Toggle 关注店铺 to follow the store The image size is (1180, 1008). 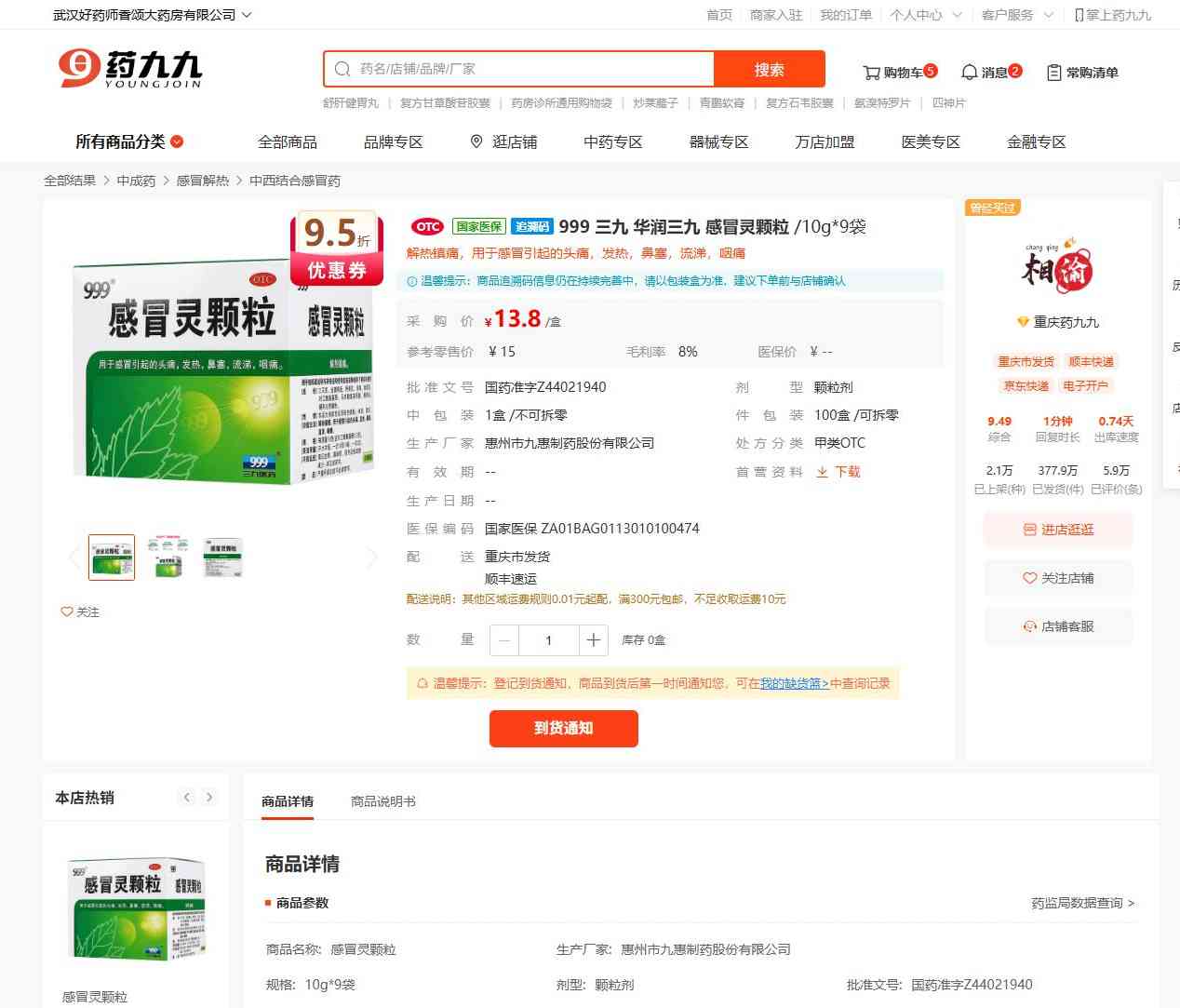1058,578
